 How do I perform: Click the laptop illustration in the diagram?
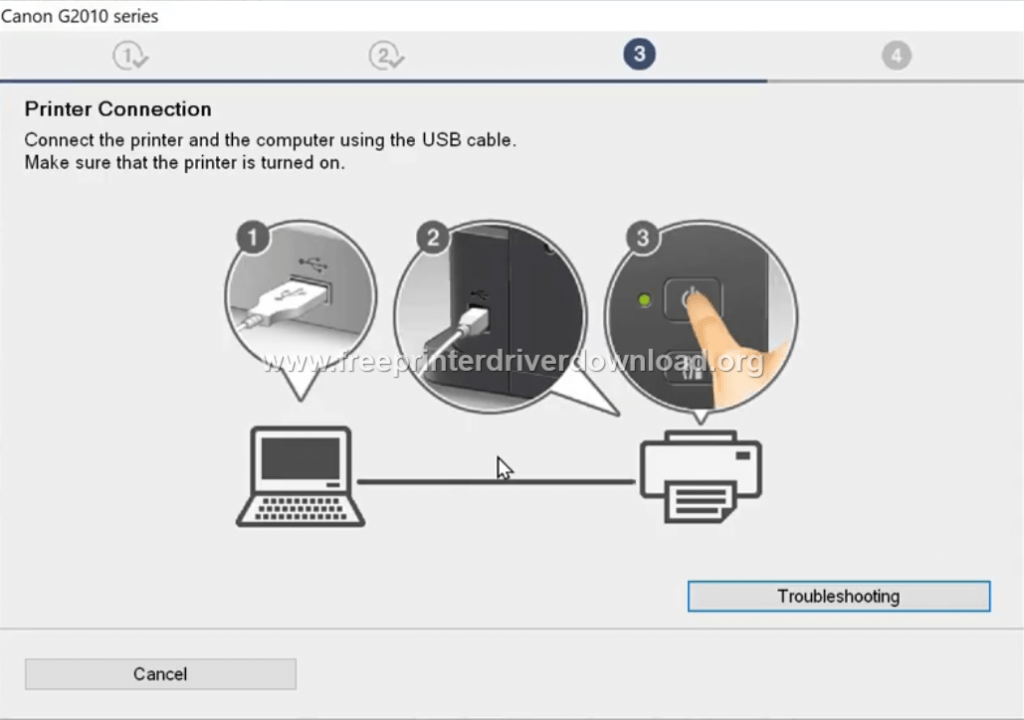pos(300,475)
